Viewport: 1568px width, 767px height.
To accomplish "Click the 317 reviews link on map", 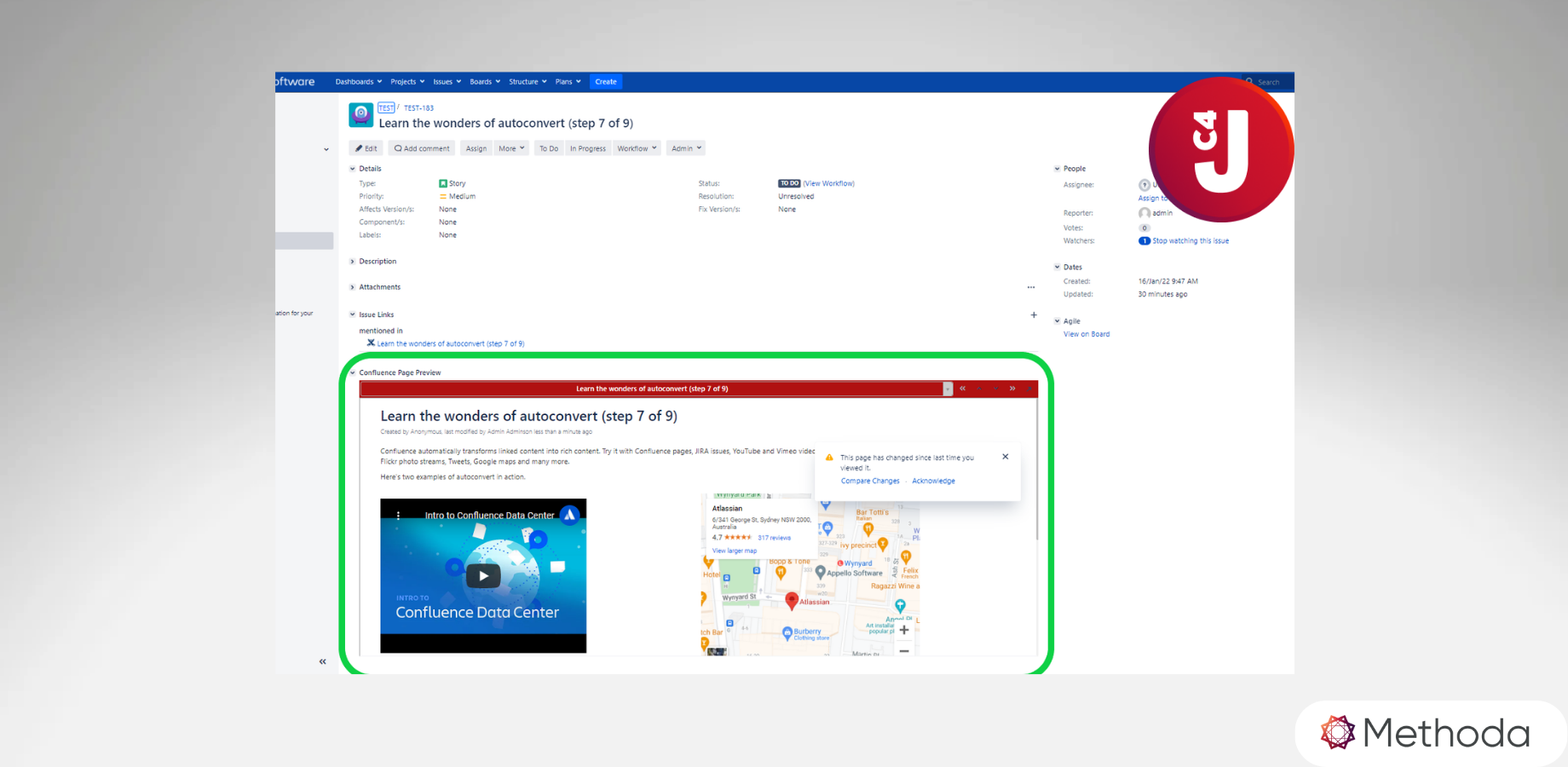I will [774, 538].
